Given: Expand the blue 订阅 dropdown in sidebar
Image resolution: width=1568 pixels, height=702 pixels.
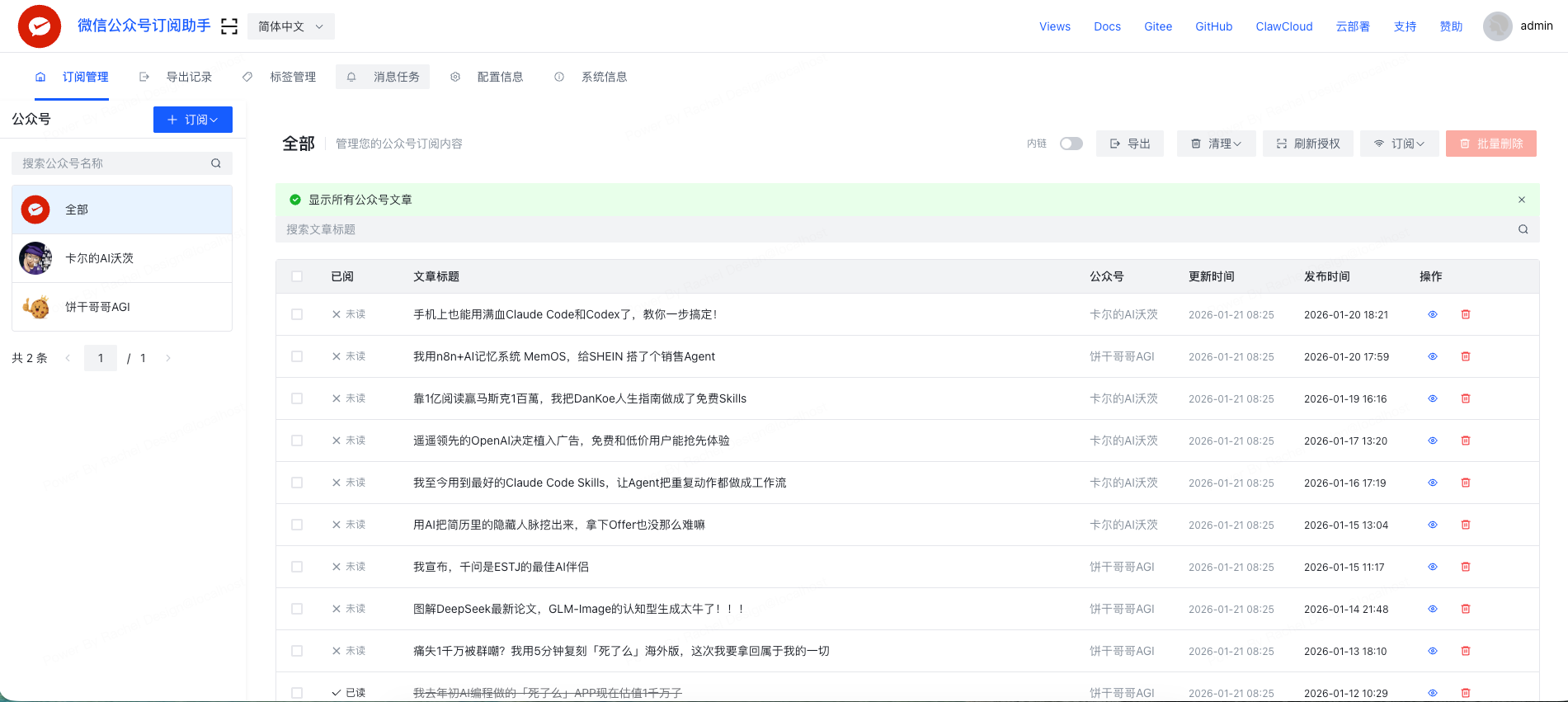Looking at the screenshot, I should pyautogui.click(x=193, y=120).
